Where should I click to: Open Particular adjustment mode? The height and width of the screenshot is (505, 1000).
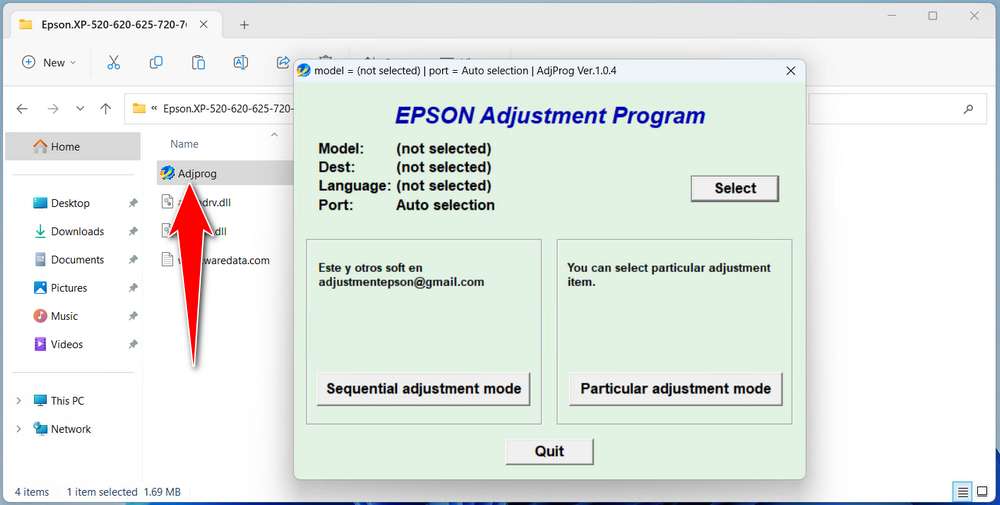point(675,388)
